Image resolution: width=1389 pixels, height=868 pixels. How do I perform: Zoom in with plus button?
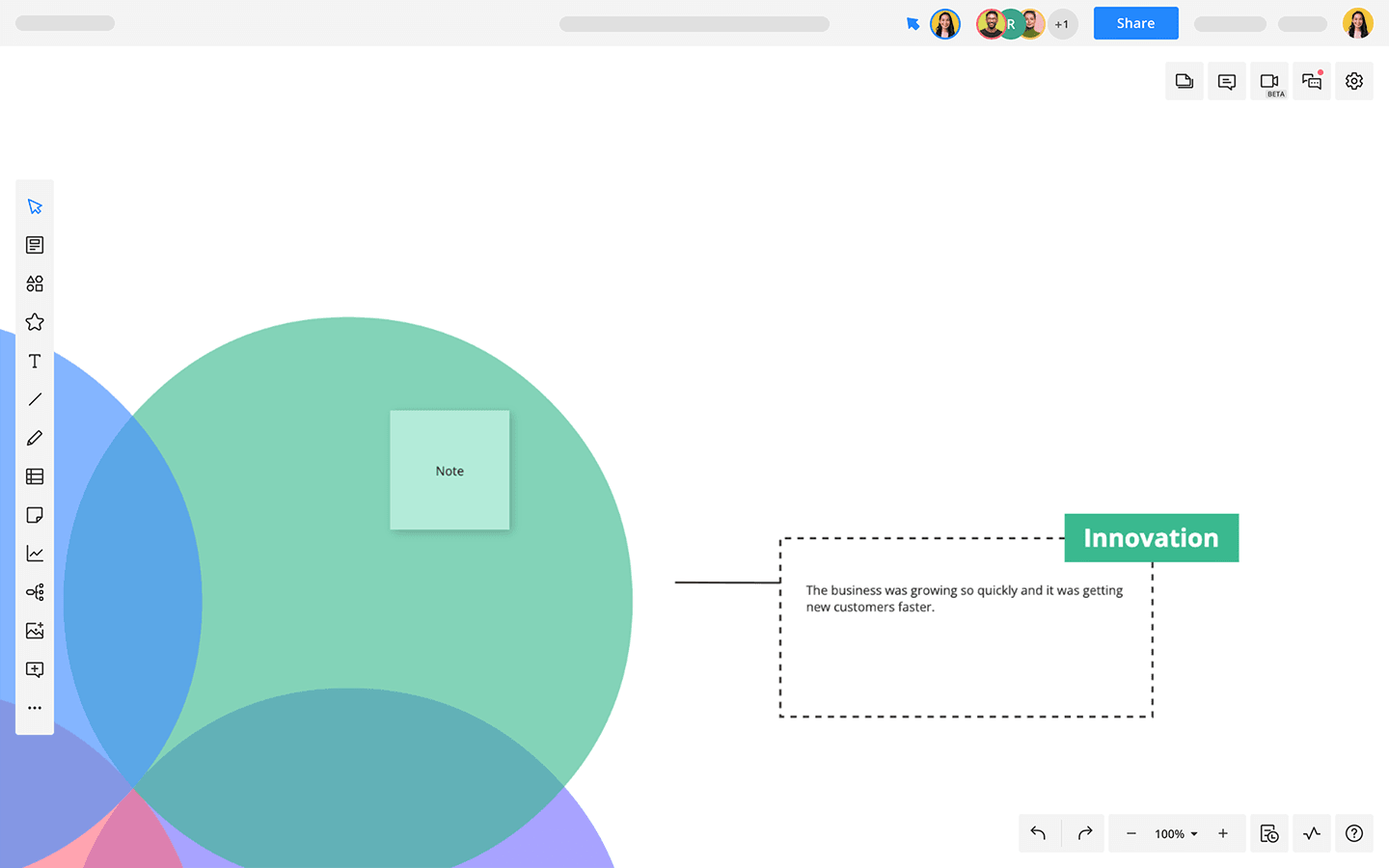(1223, 833)
